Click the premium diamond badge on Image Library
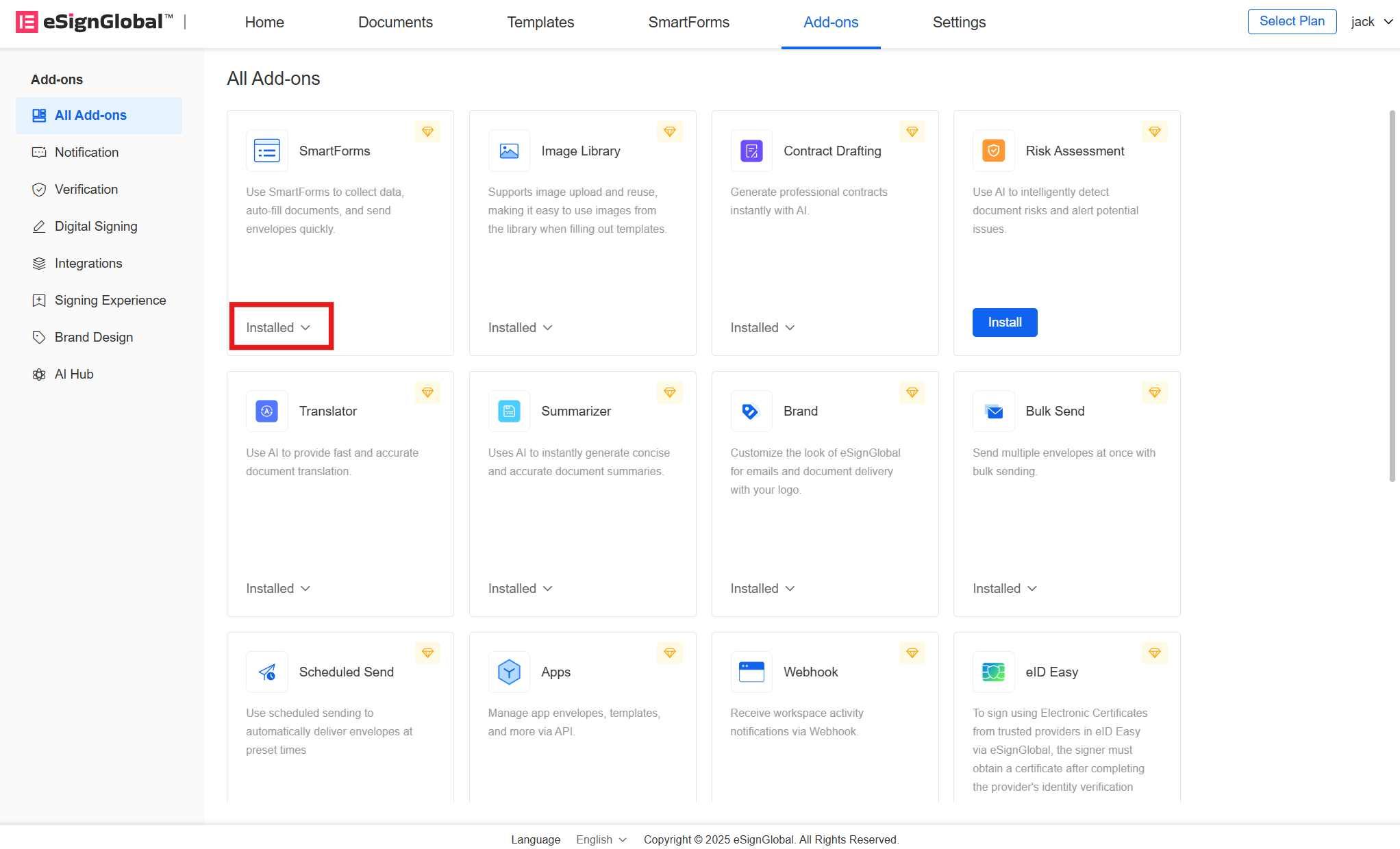Image resolution: width=1400 pixels, height=849 pixels. [670, 131]
